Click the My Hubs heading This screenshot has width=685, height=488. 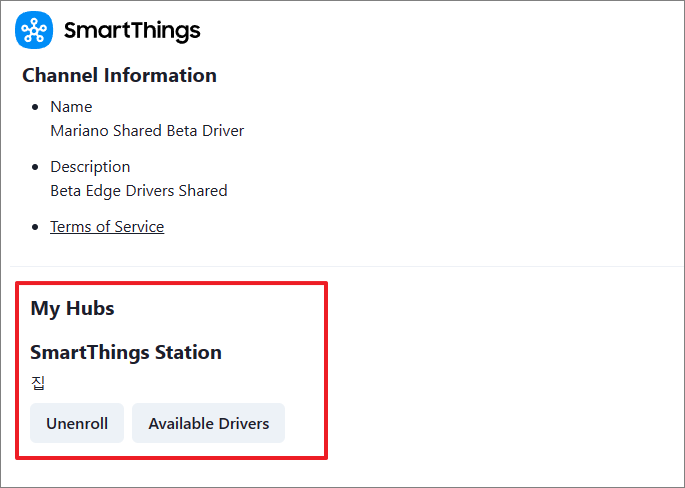point(73,308)
